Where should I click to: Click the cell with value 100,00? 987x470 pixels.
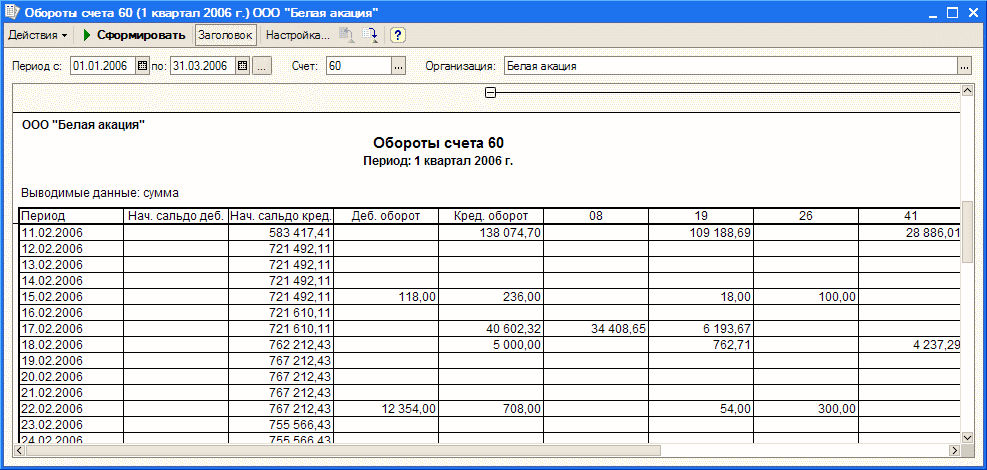806,296
